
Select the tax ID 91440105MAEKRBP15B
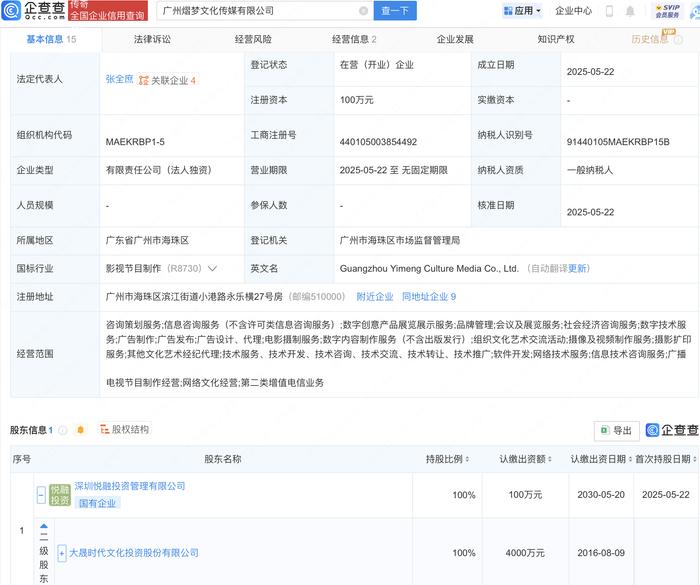(x=618, y=142)
